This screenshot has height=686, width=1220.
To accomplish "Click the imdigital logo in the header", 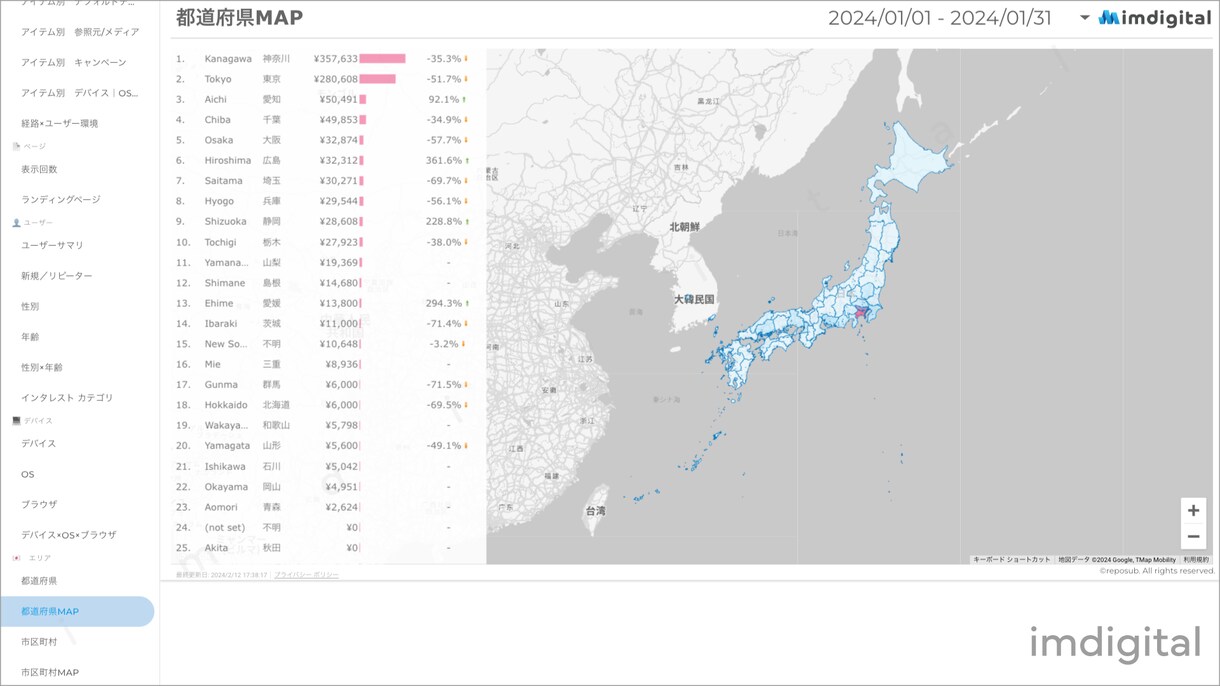I will 1154,18.
